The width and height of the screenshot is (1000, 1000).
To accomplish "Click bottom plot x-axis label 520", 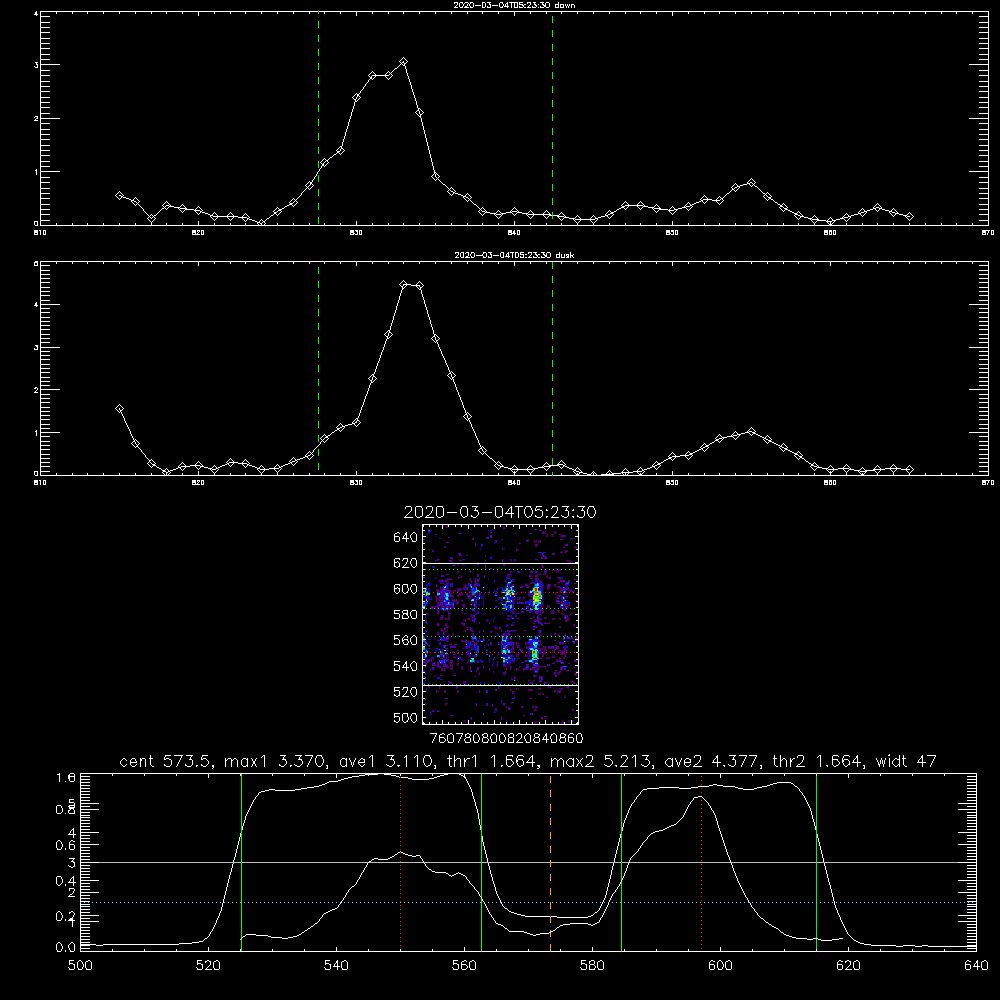I will tap(209, 966).
